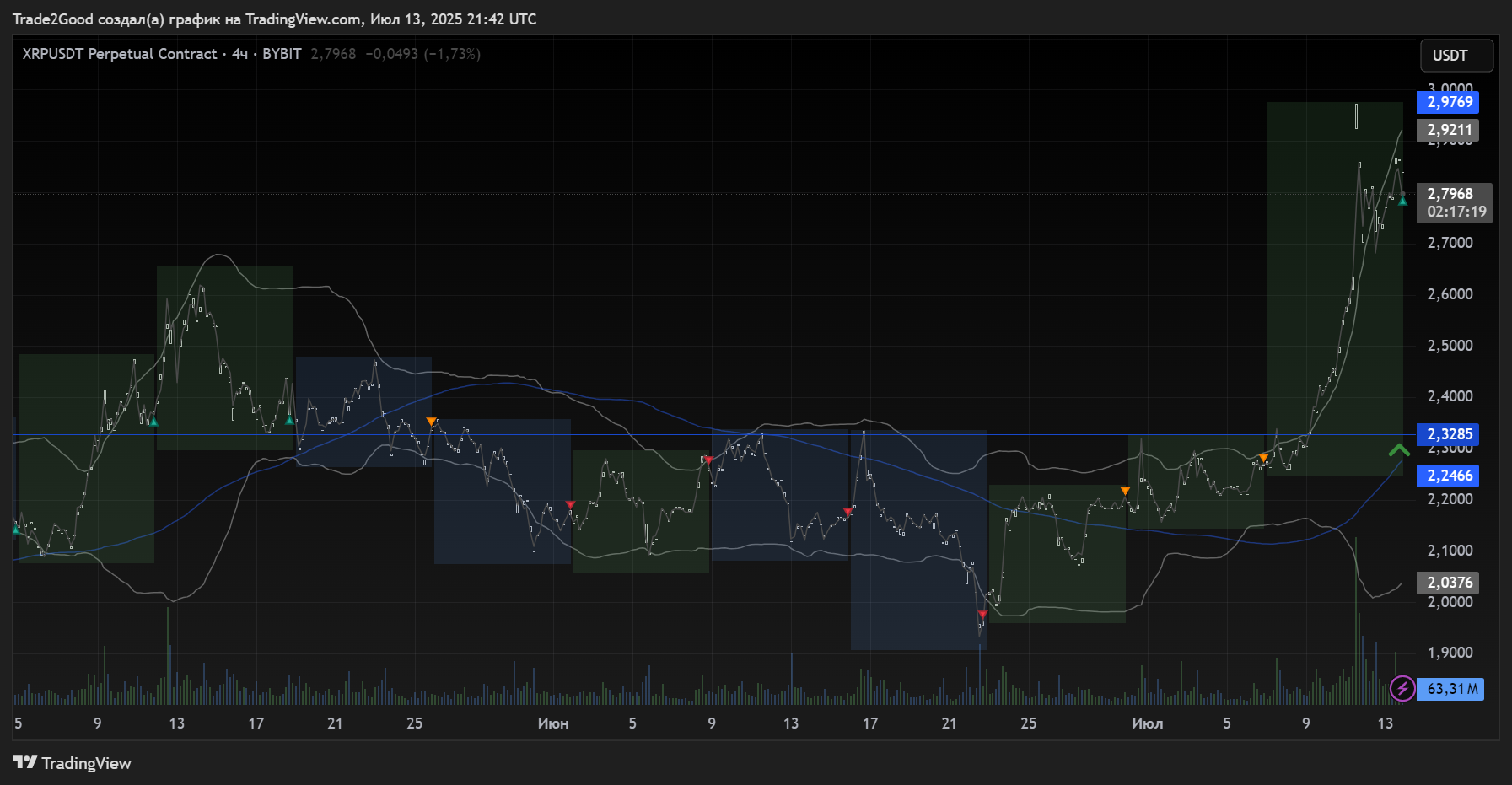Click the XRPUSDT Perpetual Contract symbol title
The image size is (1512, 785).
click(x=119, y=54)
